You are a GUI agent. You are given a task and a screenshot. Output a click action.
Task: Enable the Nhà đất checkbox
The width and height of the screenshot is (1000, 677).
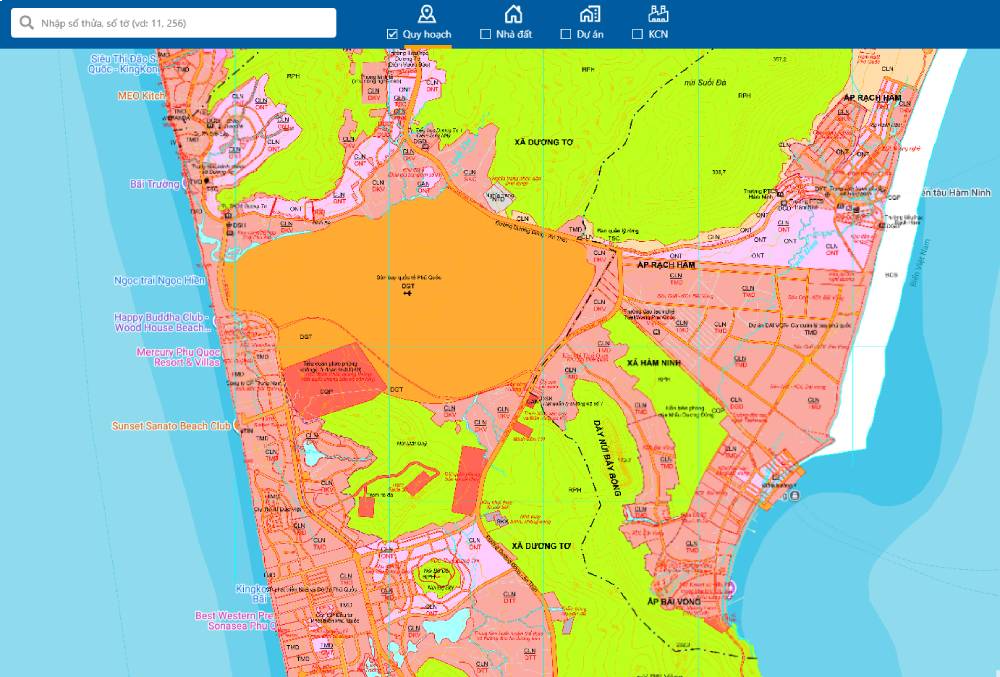click(x=486, y=34)
